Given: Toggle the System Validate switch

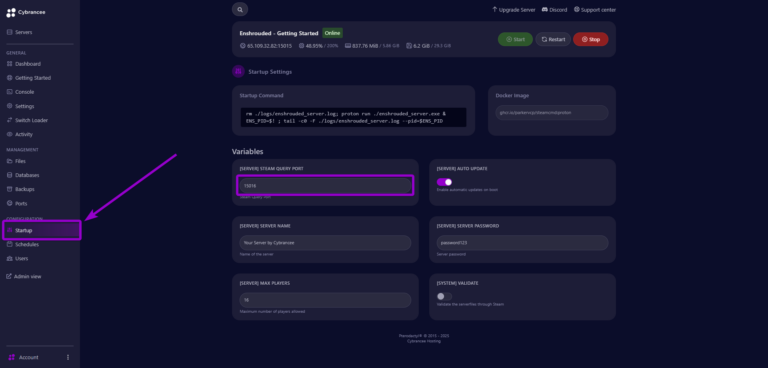Looking at the screenshot, I should coord(444,296).
